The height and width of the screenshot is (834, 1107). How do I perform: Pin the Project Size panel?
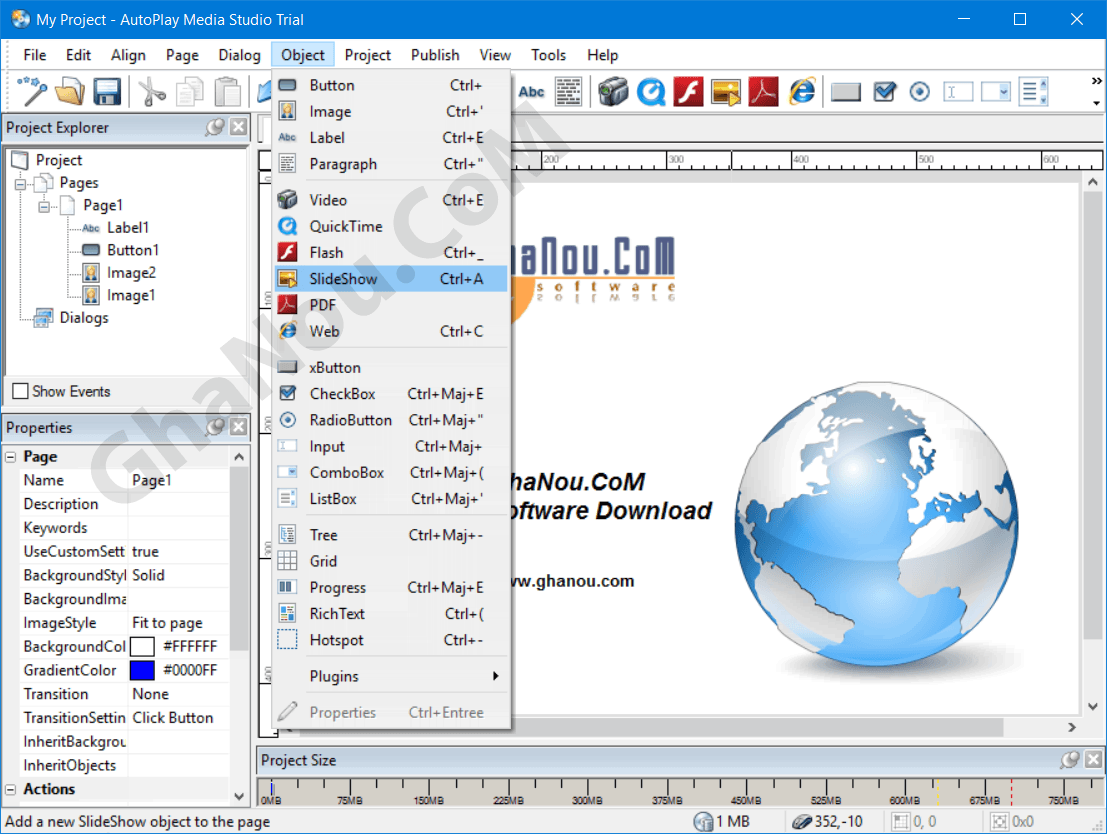(1070, 760)
